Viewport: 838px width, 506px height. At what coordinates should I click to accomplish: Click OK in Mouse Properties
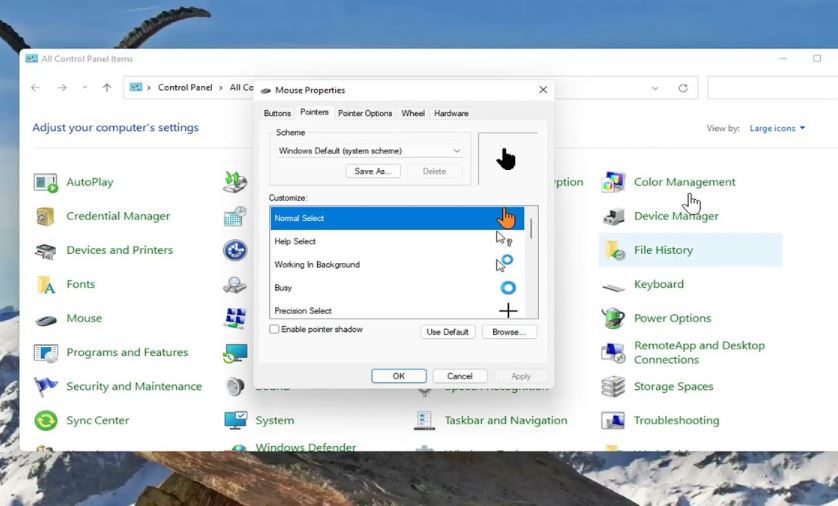(399, 376)
